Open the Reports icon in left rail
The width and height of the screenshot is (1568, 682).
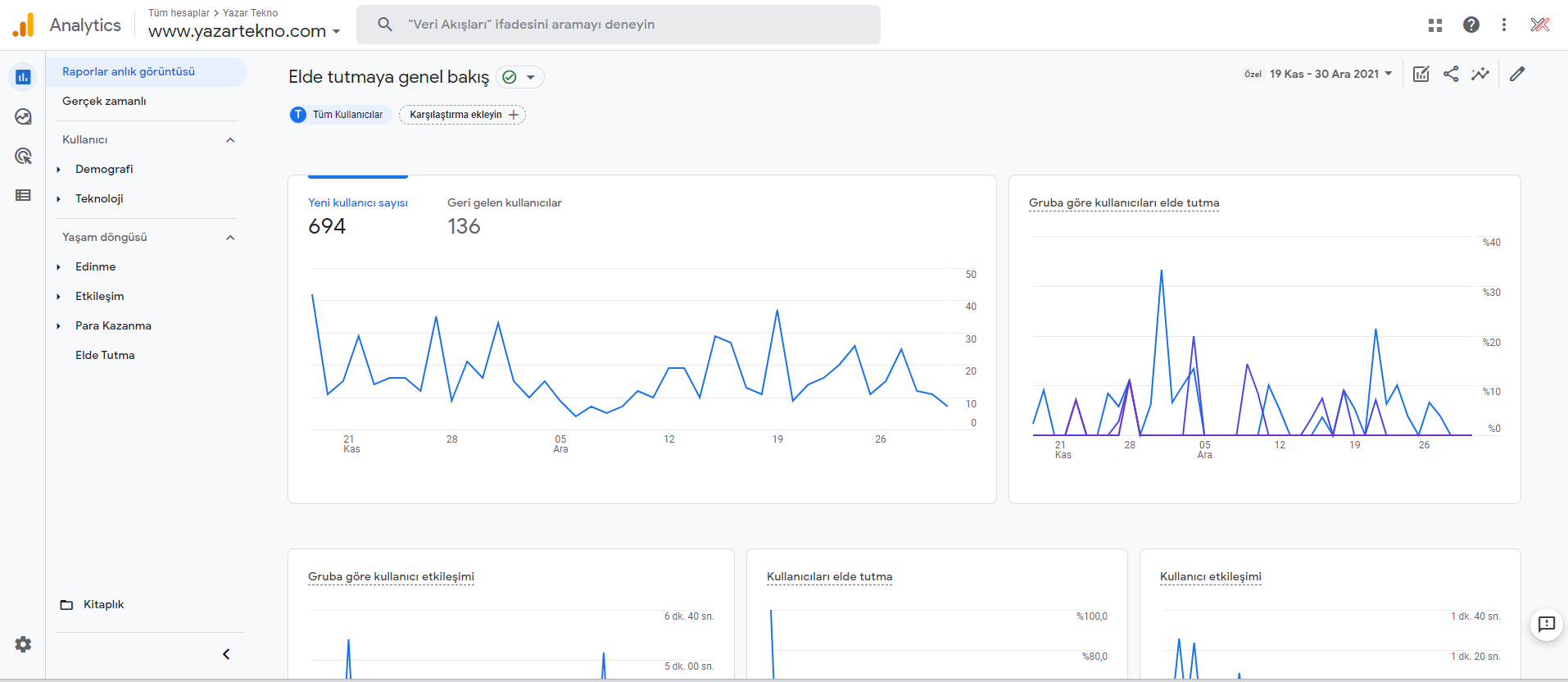click(x=23, y=77)
